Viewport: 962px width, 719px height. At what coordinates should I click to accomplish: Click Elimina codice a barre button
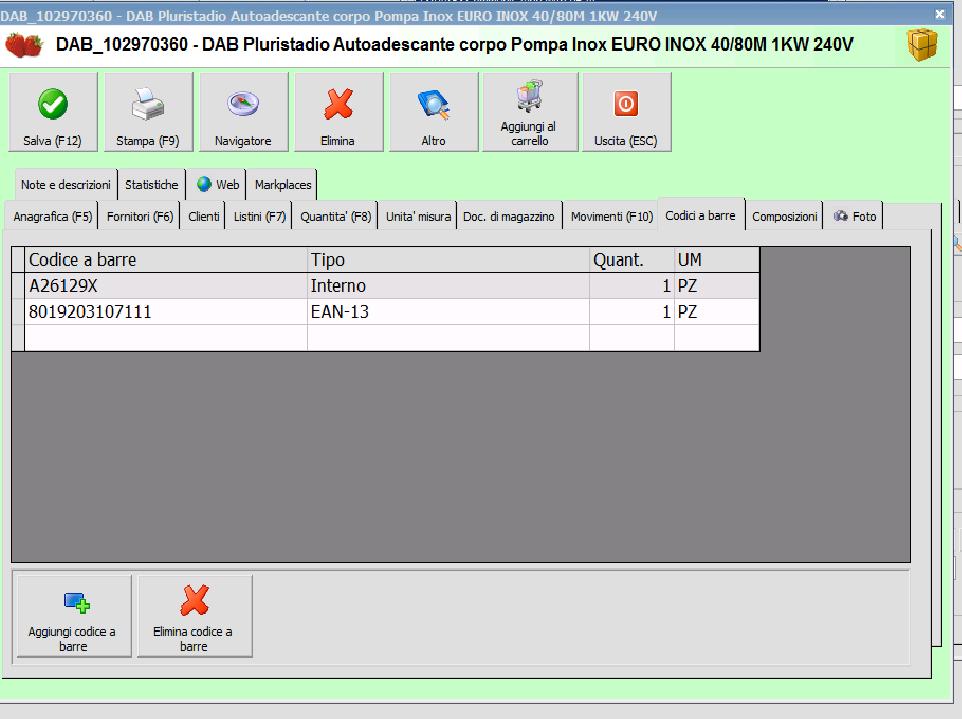click(194, 616)
